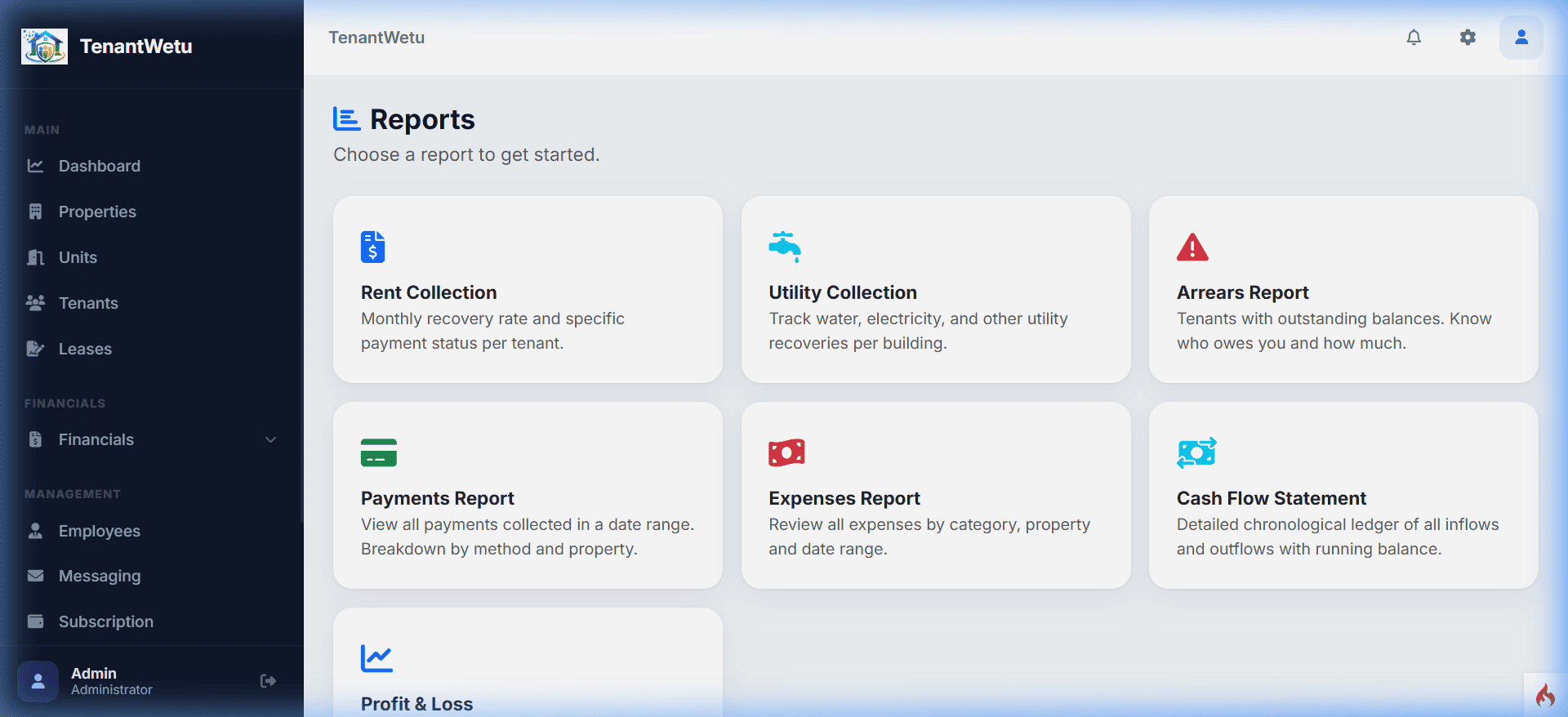1568x717 pixels.
Task: Click the MANAGEMENT section label in sidebar
Action: coord(73,494)
